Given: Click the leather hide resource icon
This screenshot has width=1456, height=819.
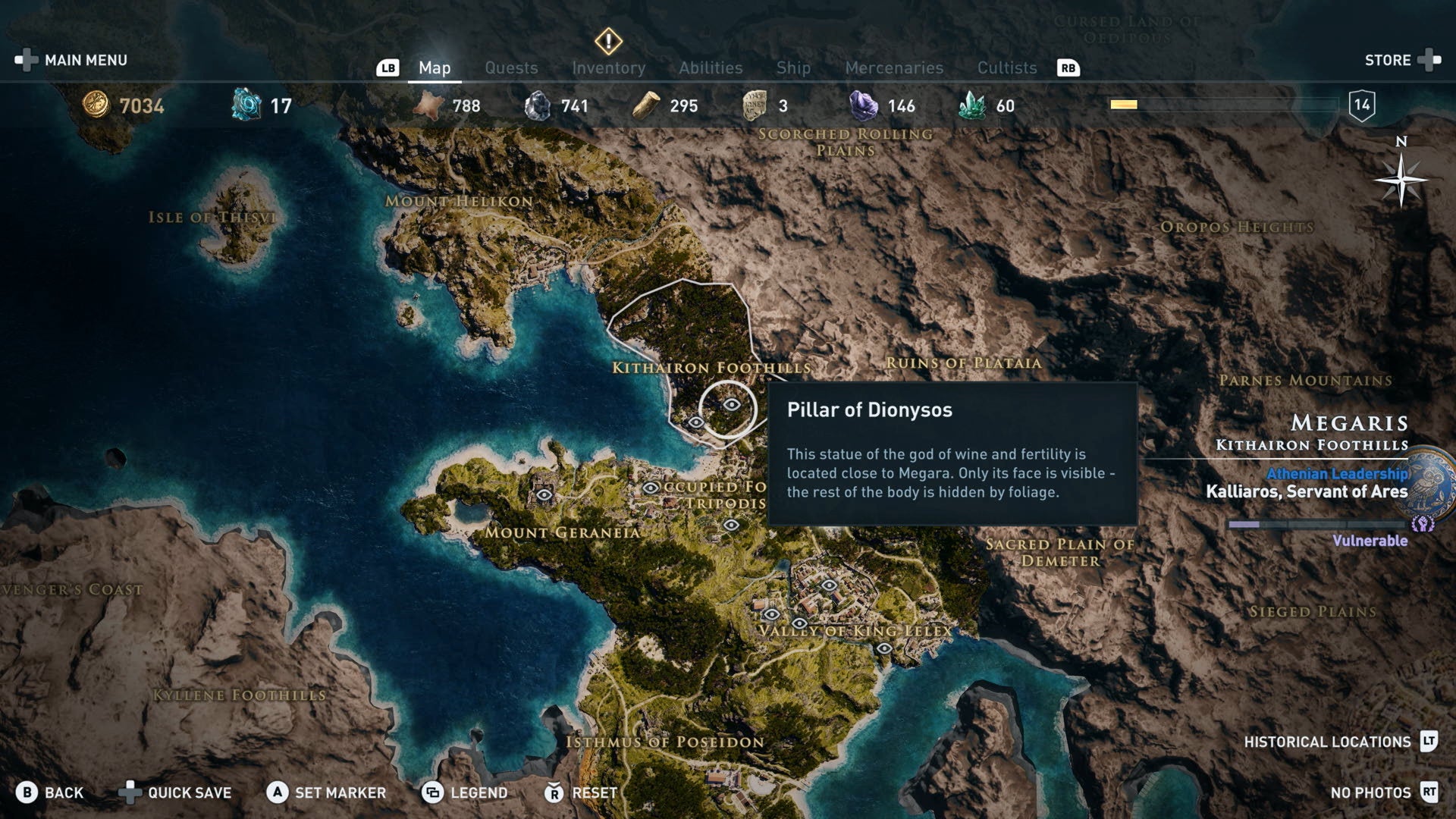Looking at the screenshot, I should (x=428, y=105).
